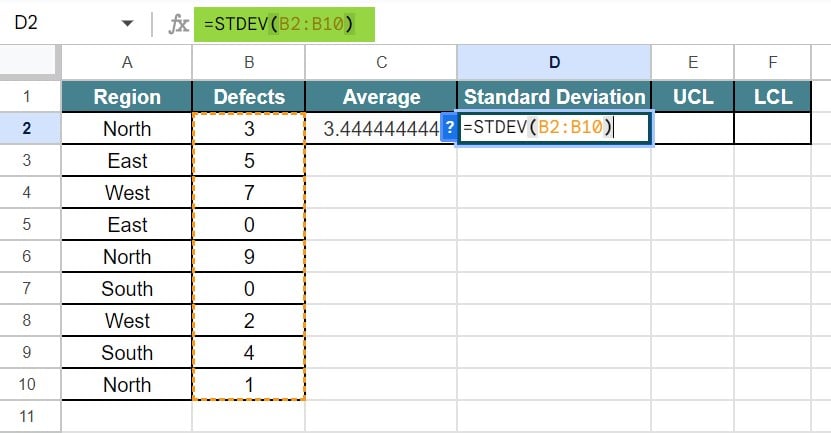
Task: Click West in row 4
Action: (127, 192)
